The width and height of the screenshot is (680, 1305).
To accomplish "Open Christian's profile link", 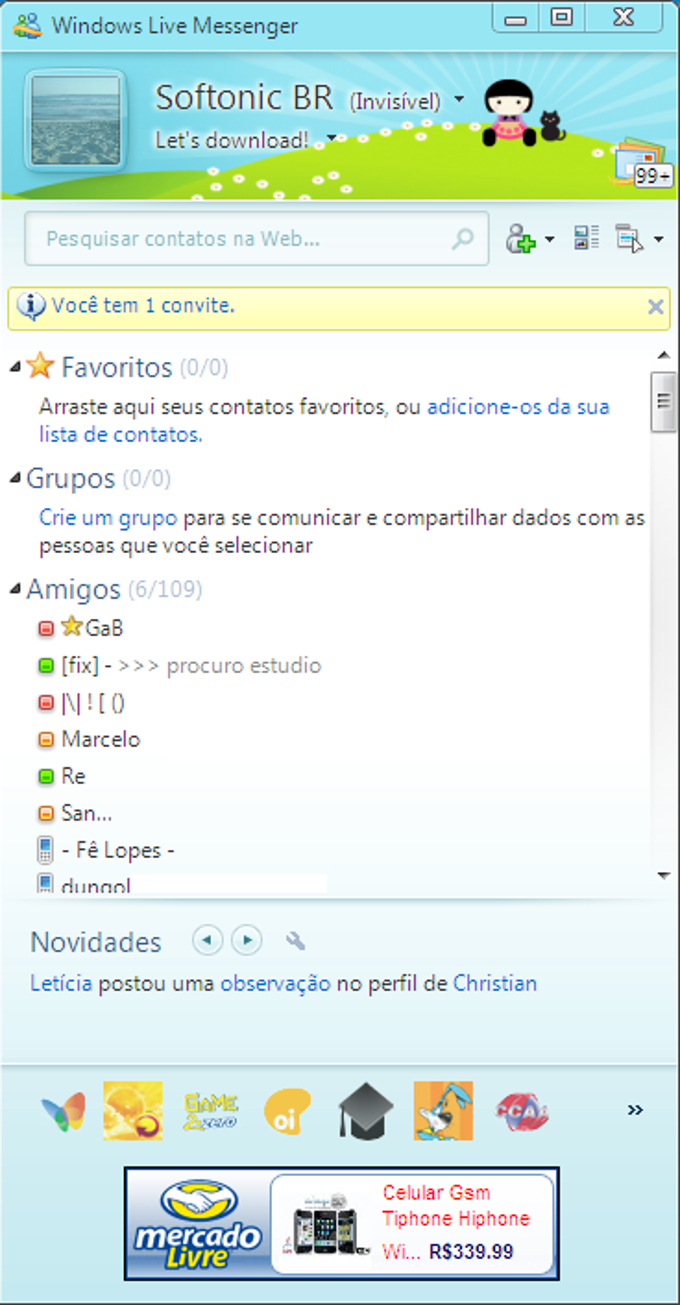I will [x=495, y=983].
